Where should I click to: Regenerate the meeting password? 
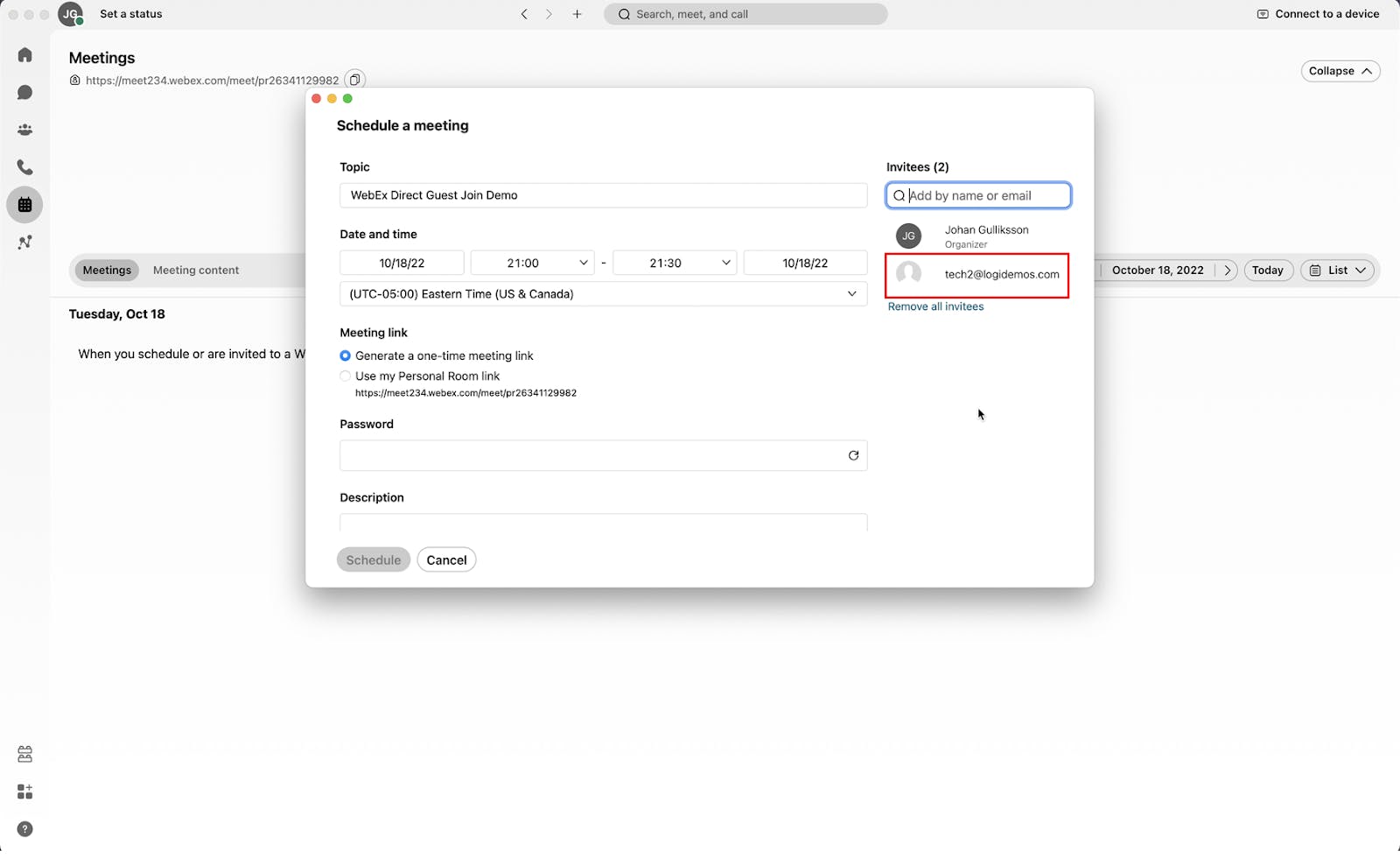point(853,455)
